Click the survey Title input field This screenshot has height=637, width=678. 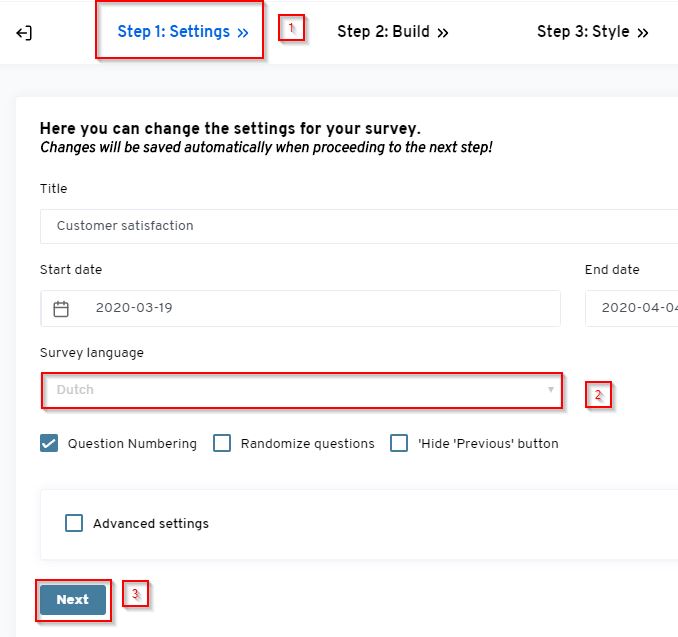click(359, 226)
